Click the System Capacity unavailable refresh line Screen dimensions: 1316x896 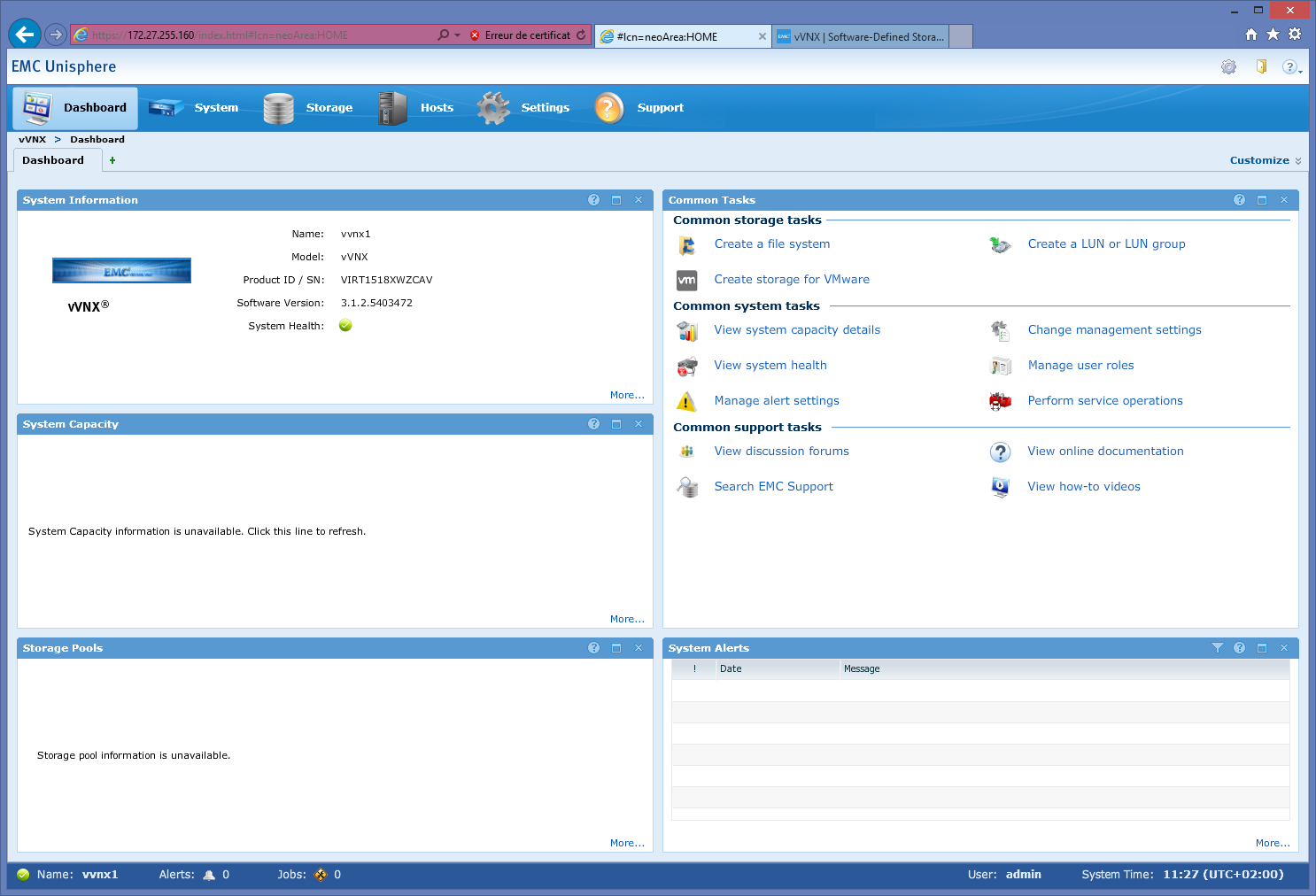(x=197, y=531)
